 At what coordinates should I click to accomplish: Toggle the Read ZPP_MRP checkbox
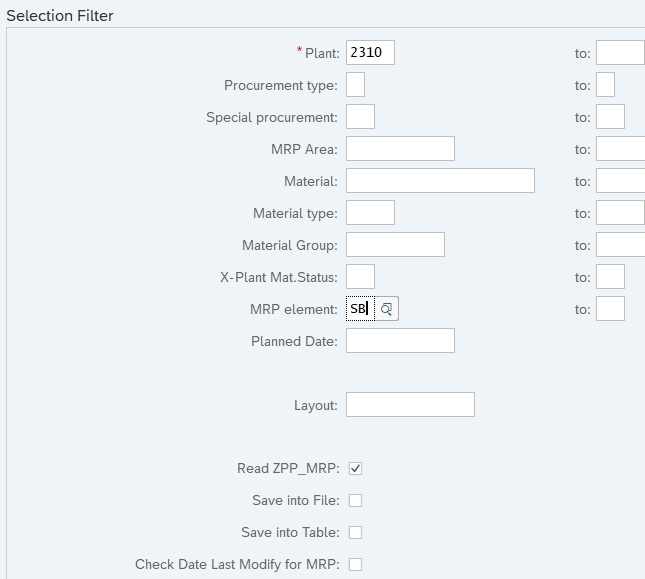[x=355, y=468]
